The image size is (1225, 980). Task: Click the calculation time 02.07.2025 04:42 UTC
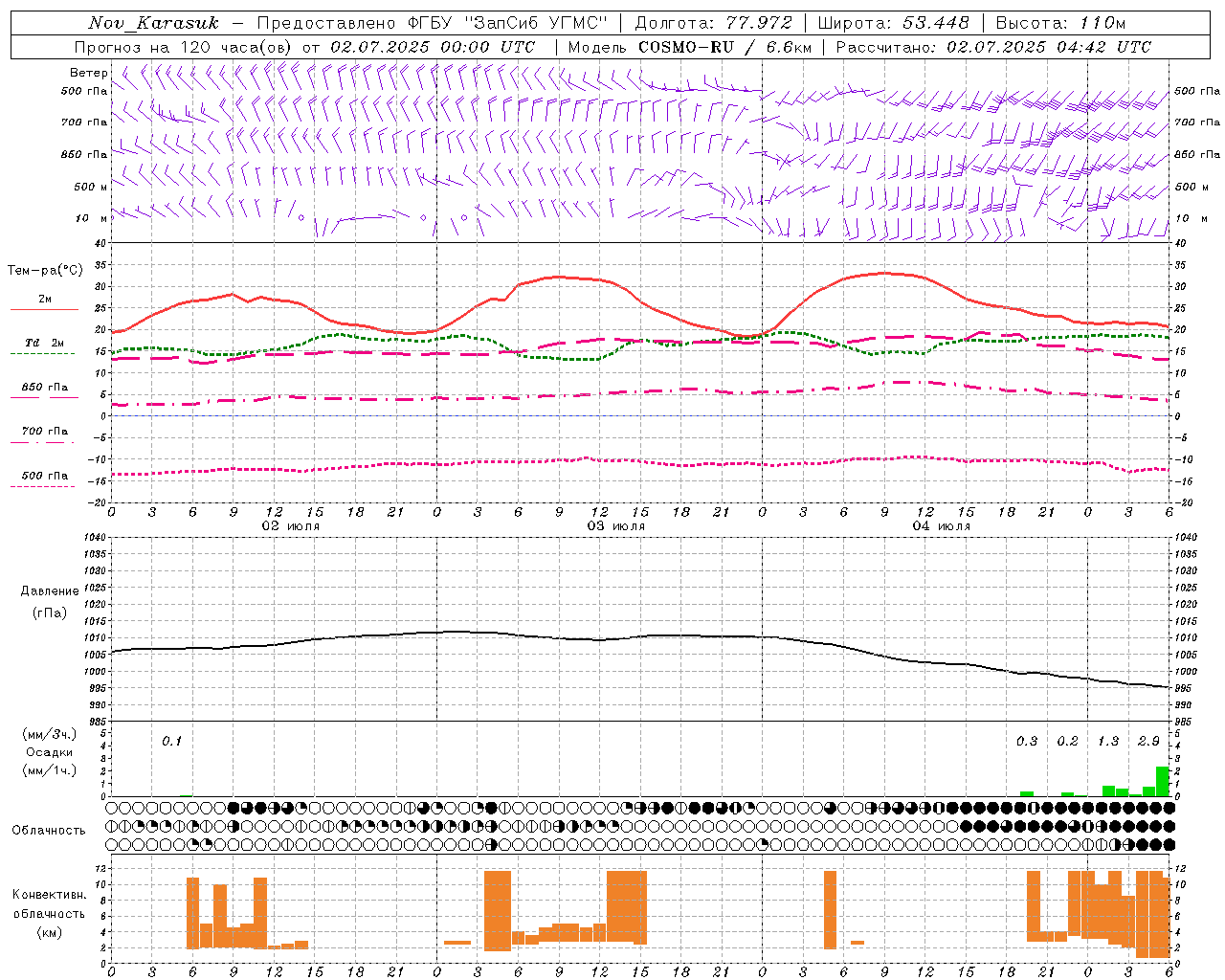tap(1049, 47)
